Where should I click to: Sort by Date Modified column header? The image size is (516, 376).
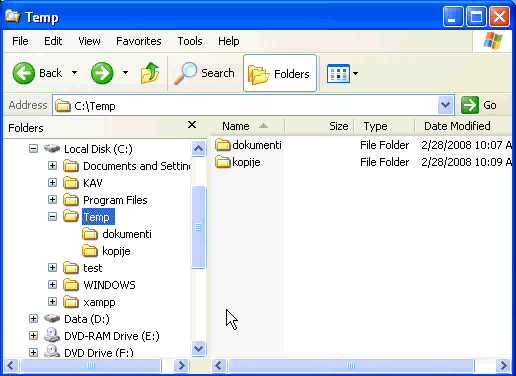coord(463,126)
